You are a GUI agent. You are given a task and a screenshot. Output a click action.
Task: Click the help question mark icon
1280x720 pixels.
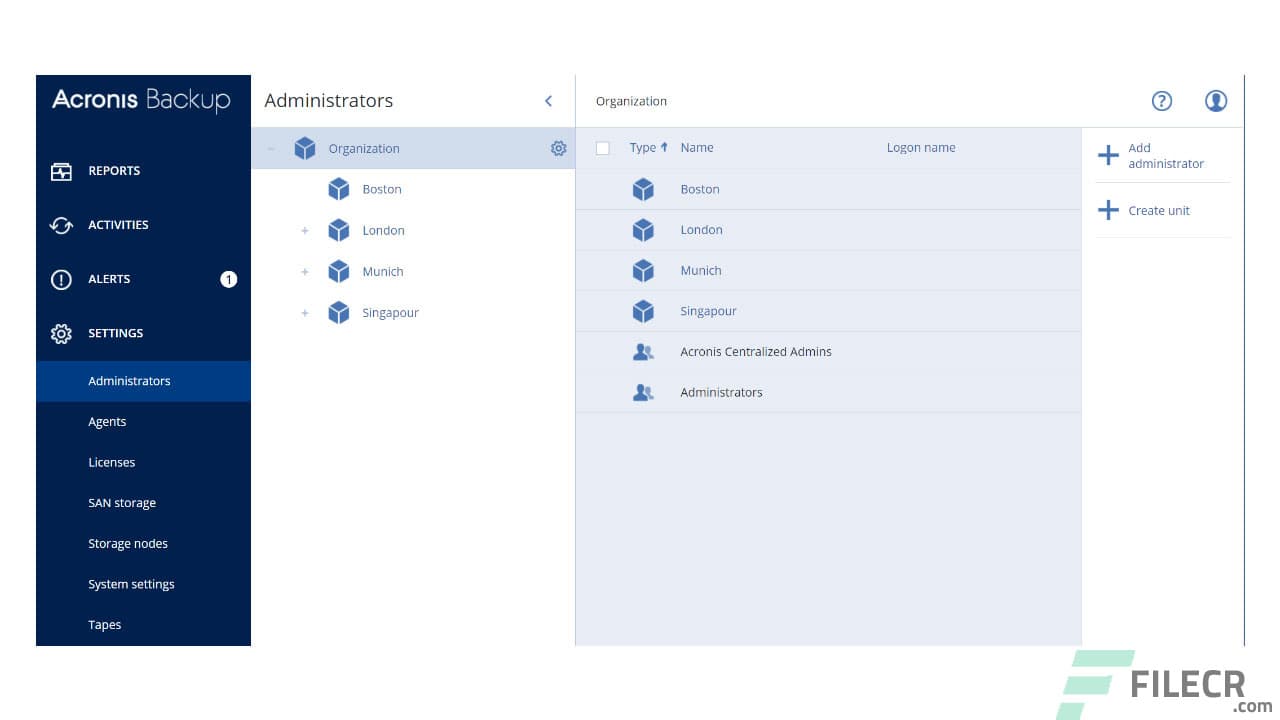tap(1162, 100)
